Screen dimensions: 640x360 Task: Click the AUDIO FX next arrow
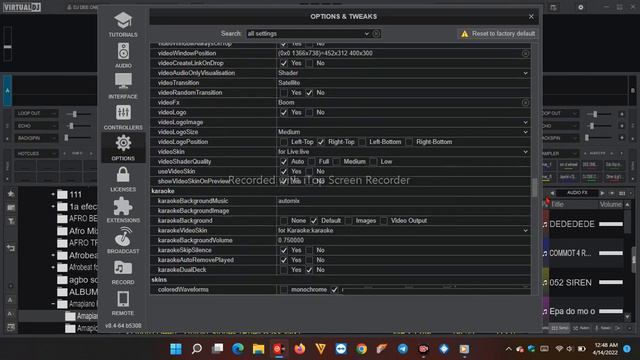(x=602, y=193)
